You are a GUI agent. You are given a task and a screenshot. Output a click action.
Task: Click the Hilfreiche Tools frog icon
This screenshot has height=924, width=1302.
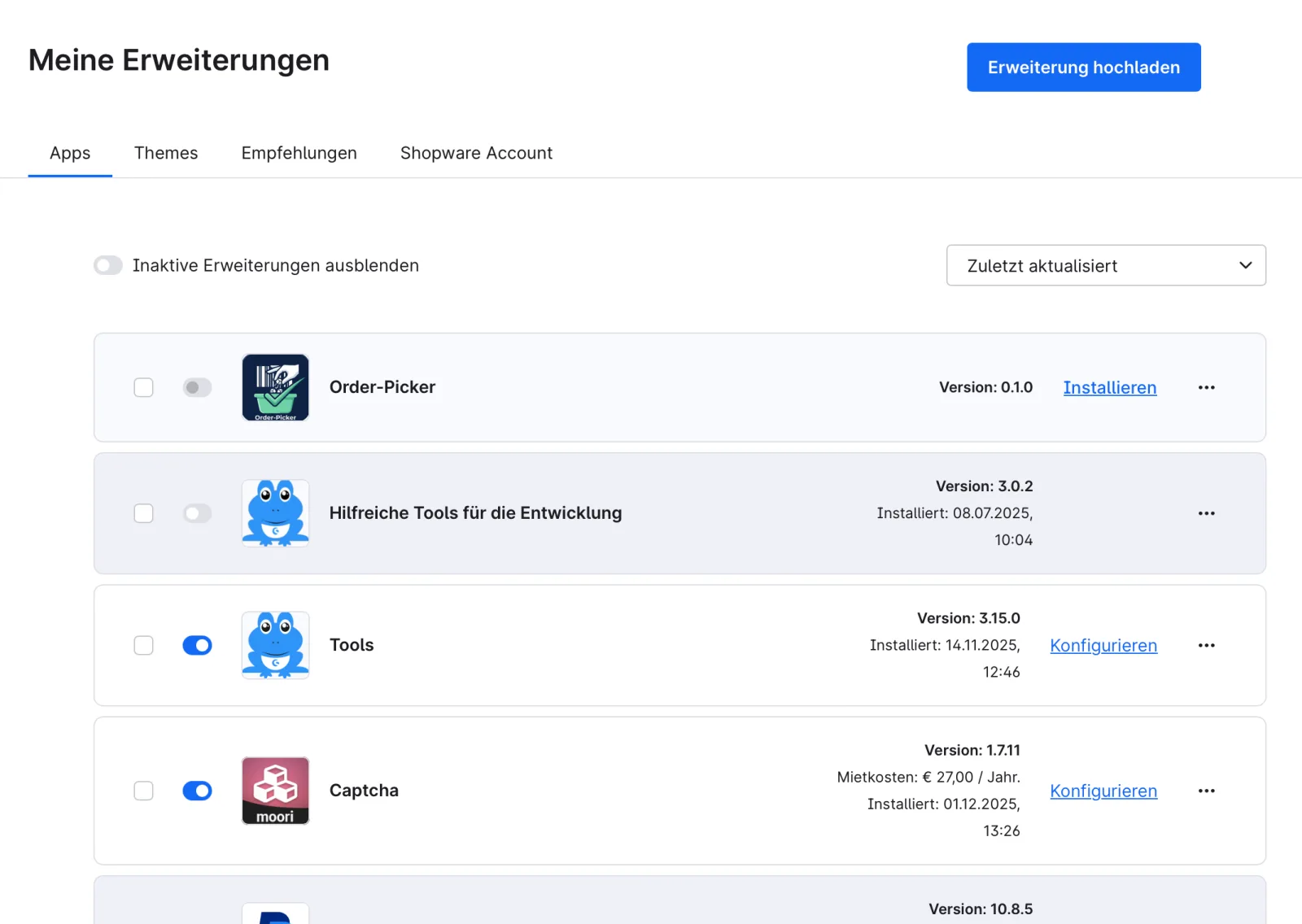tap(275, 513)
